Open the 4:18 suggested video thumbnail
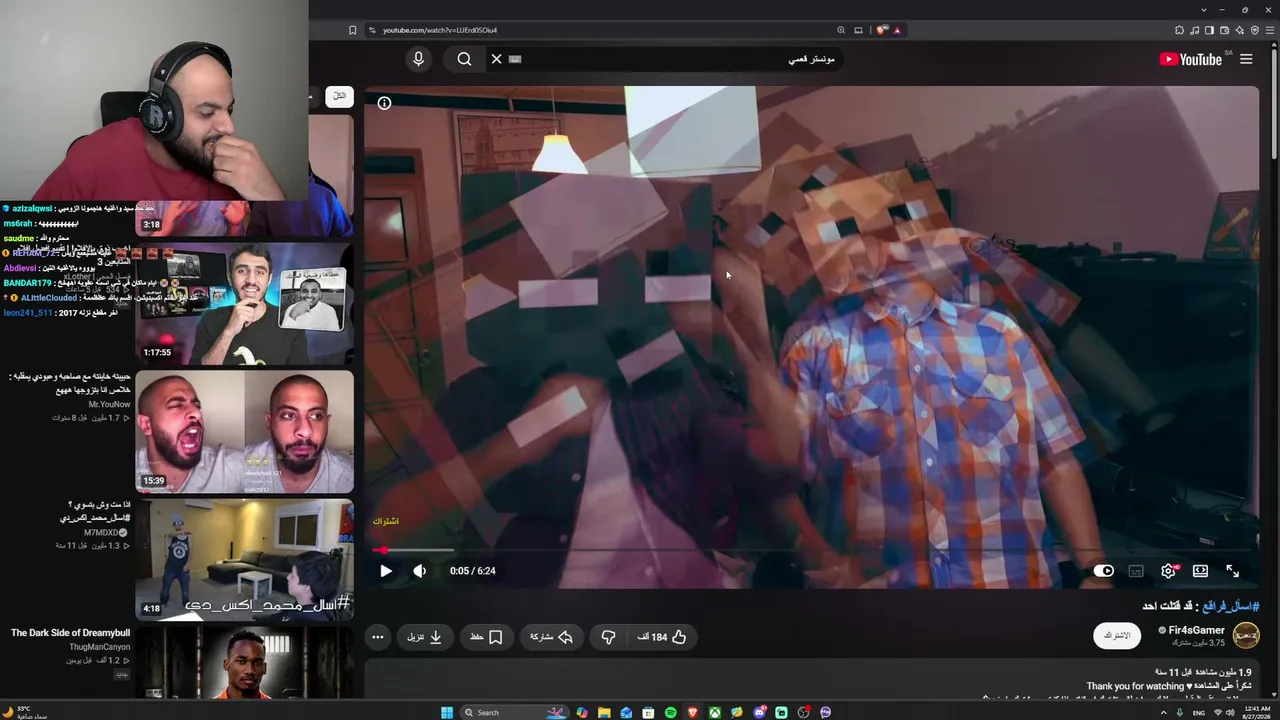Viewport: 1280px width, 720px height. pos(244,560)
